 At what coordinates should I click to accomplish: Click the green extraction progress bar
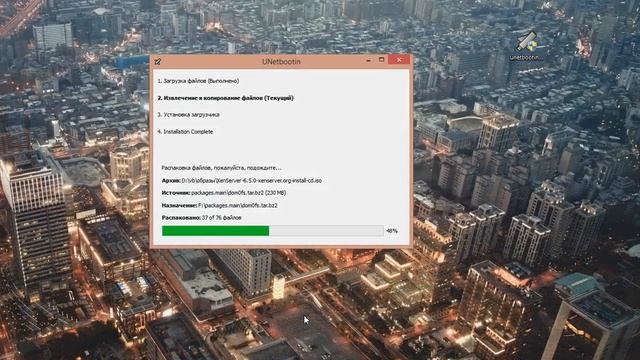tap(273, 231)
